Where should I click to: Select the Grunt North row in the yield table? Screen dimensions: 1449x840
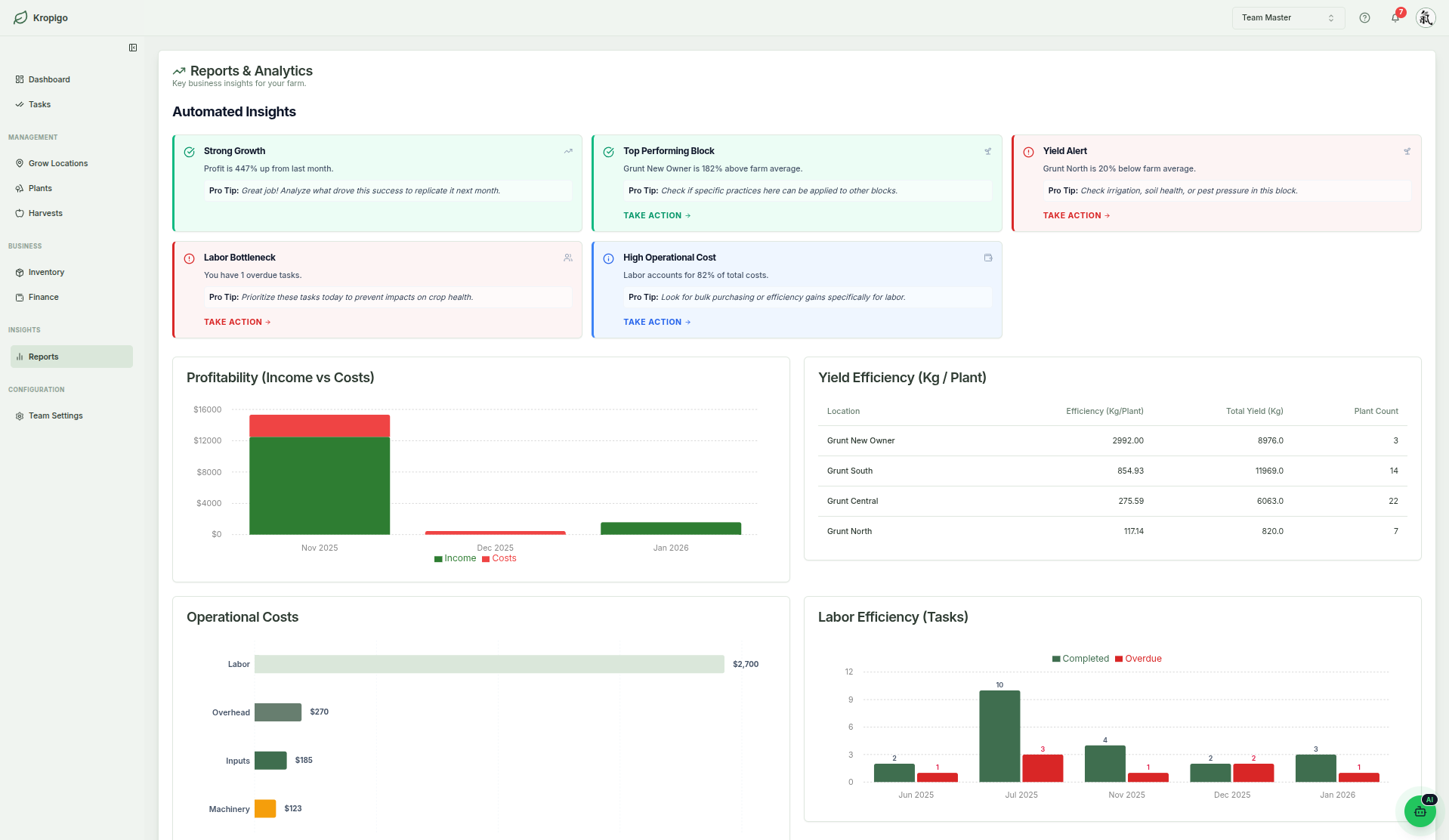point(850,531)
